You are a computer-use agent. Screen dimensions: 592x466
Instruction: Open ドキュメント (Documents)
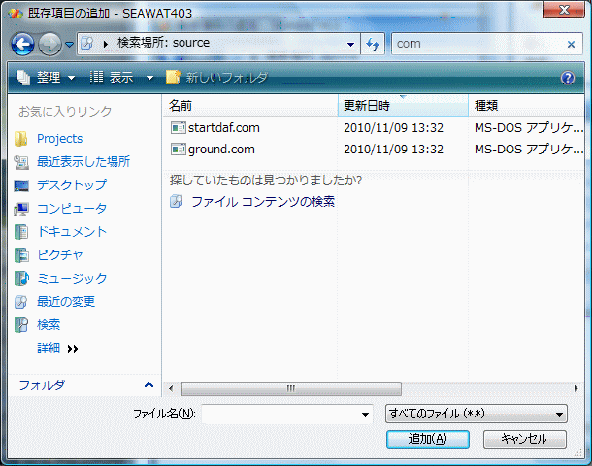click(72, 231)
